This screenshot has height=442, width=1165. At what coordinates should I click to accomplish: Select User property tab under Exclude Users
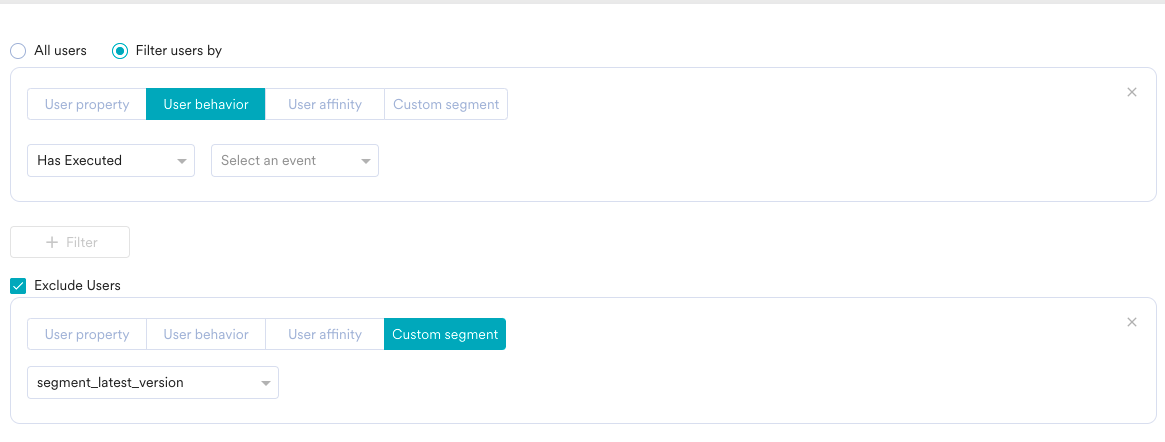click(x=87, y=334)
